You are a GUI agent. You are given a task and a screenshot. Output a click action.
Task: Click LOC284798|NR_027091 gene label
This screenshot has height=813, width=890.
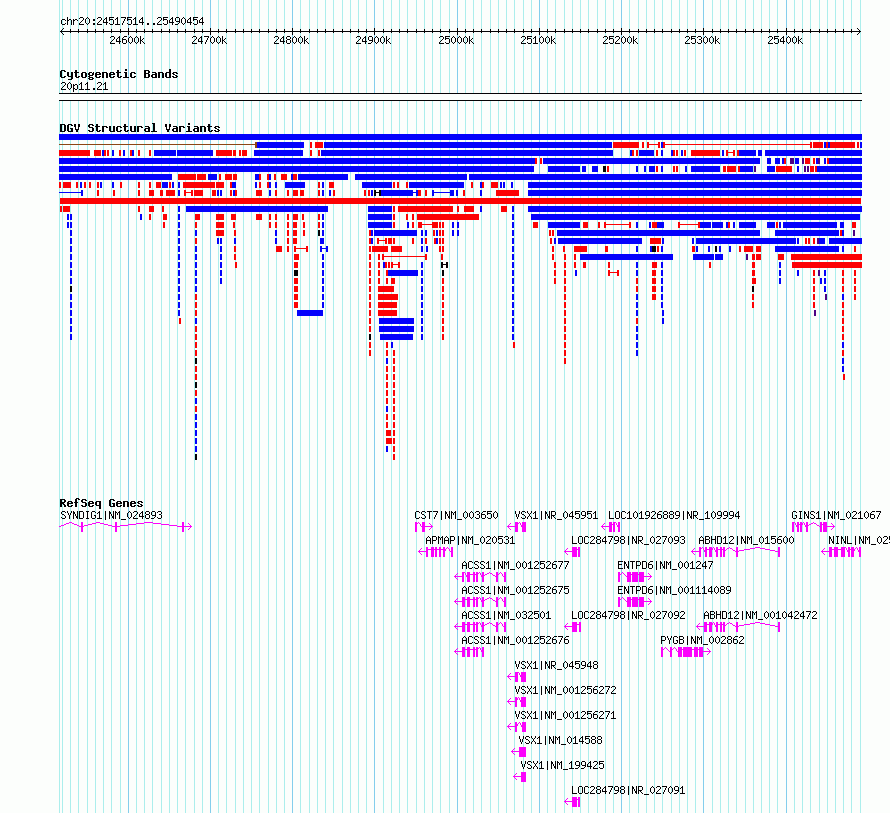pos(628,790)
